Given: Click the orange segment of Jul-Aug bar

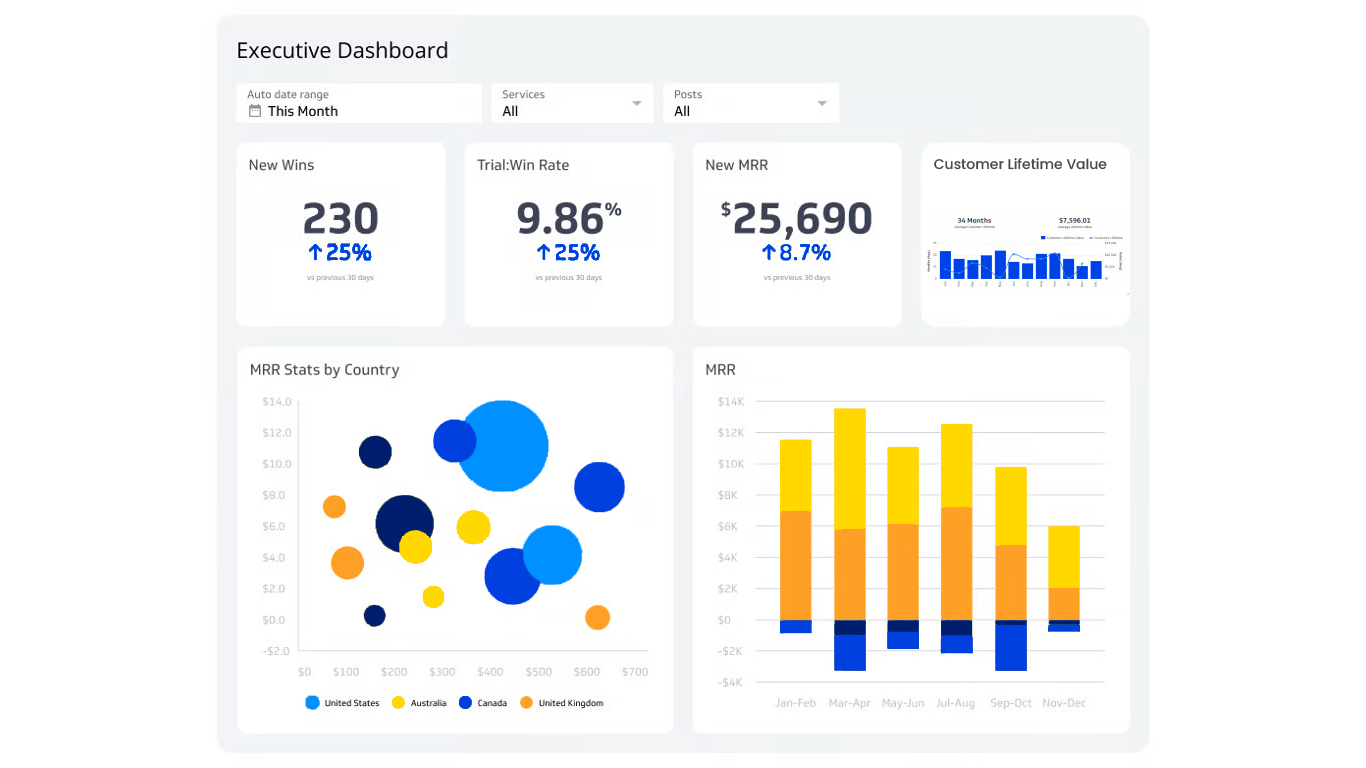Looking at the screenshot, I should (x=957, y=563).
